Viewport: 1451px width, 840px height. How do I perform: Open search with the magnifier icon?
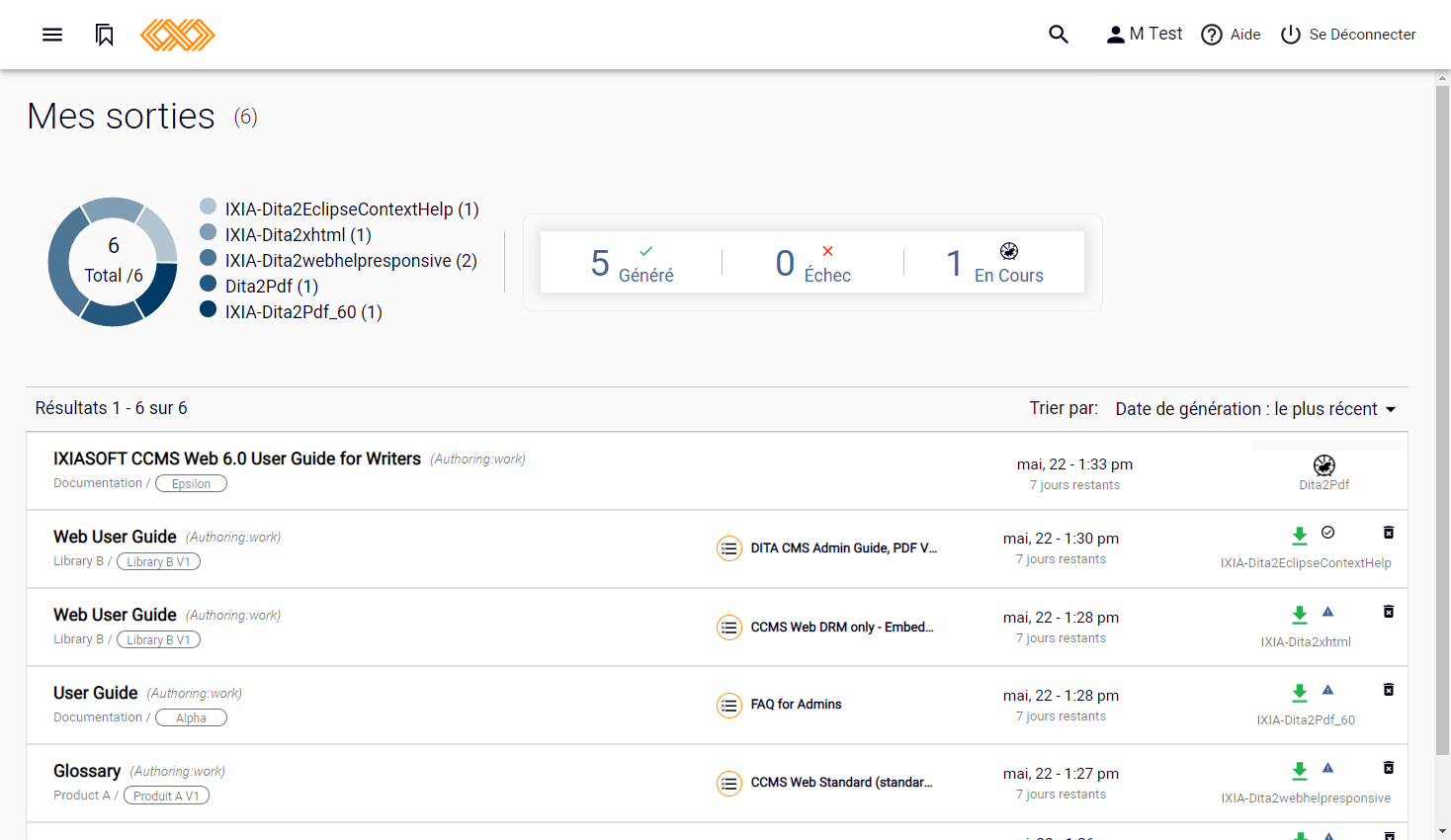coord(1059,35)
